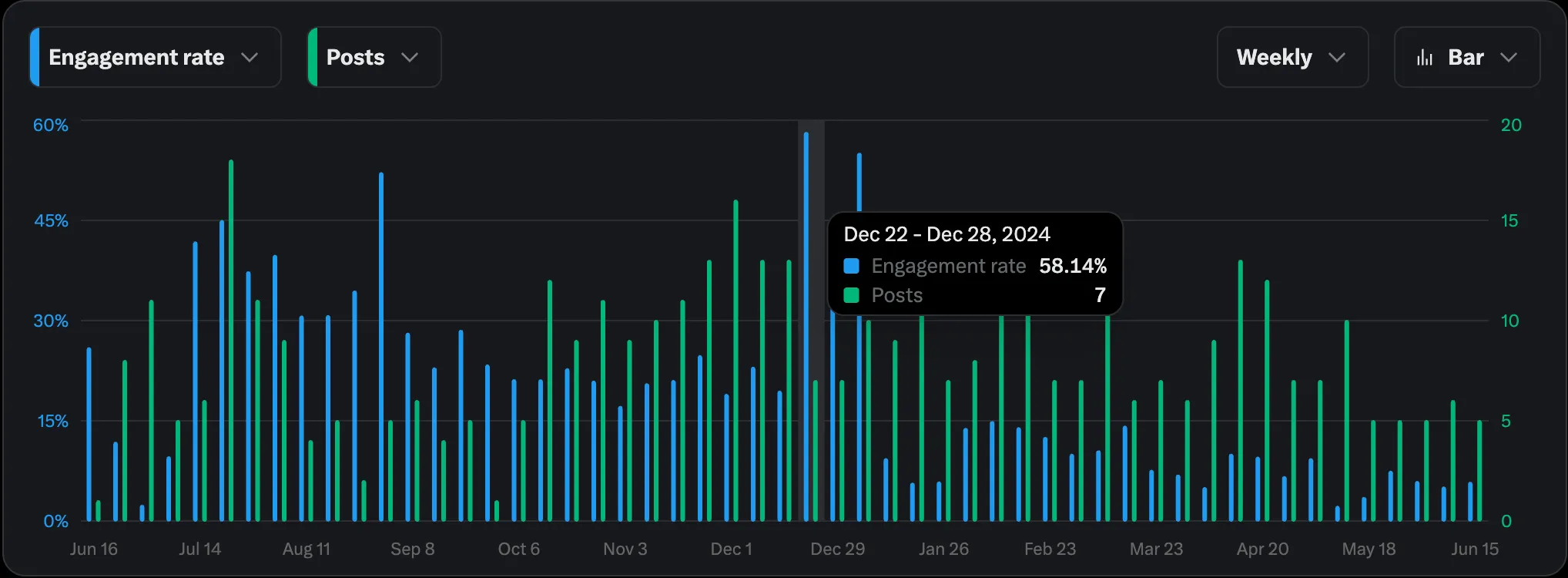
Task: Click the chevron at right of Bar
Action: pyautogui.click(x=1509, y=58)
